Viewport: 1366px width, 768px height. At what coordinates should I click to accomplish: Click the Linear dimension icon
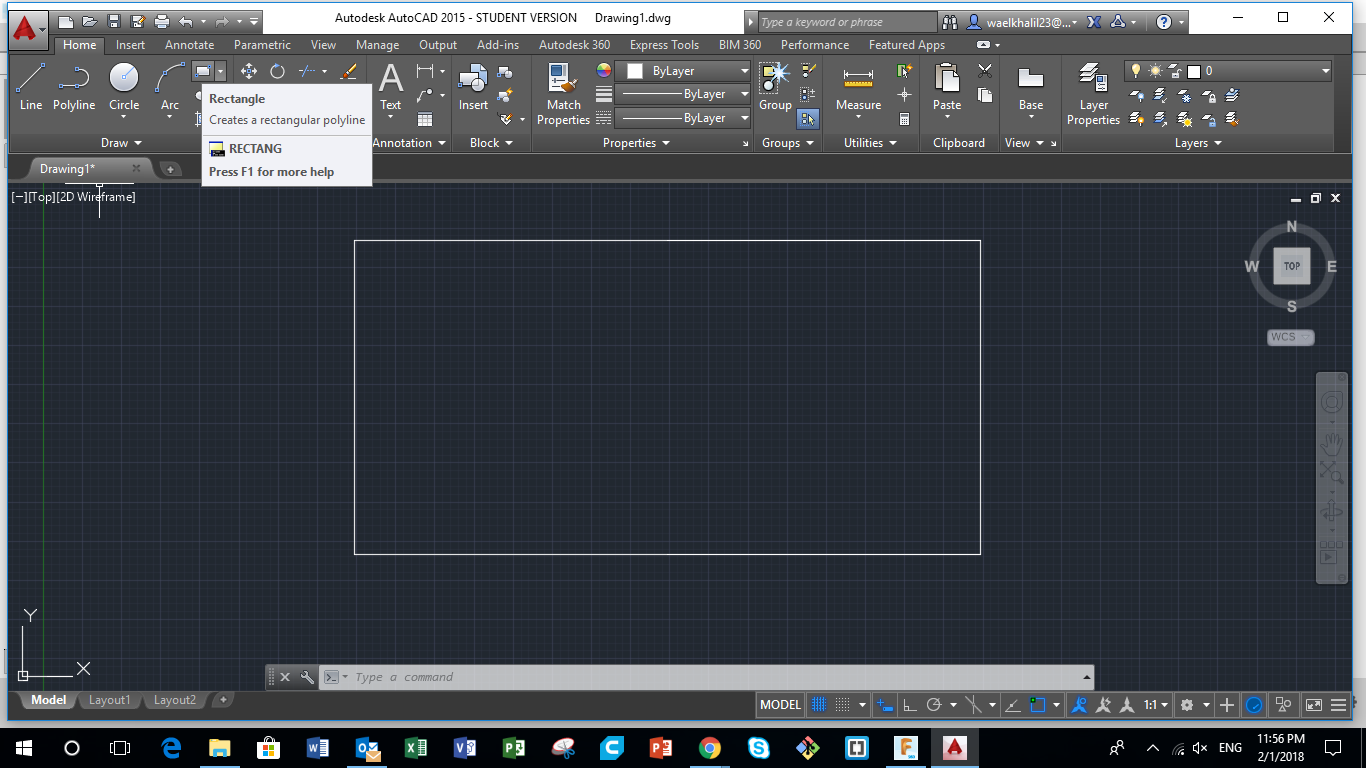click(x=425, y=71)
